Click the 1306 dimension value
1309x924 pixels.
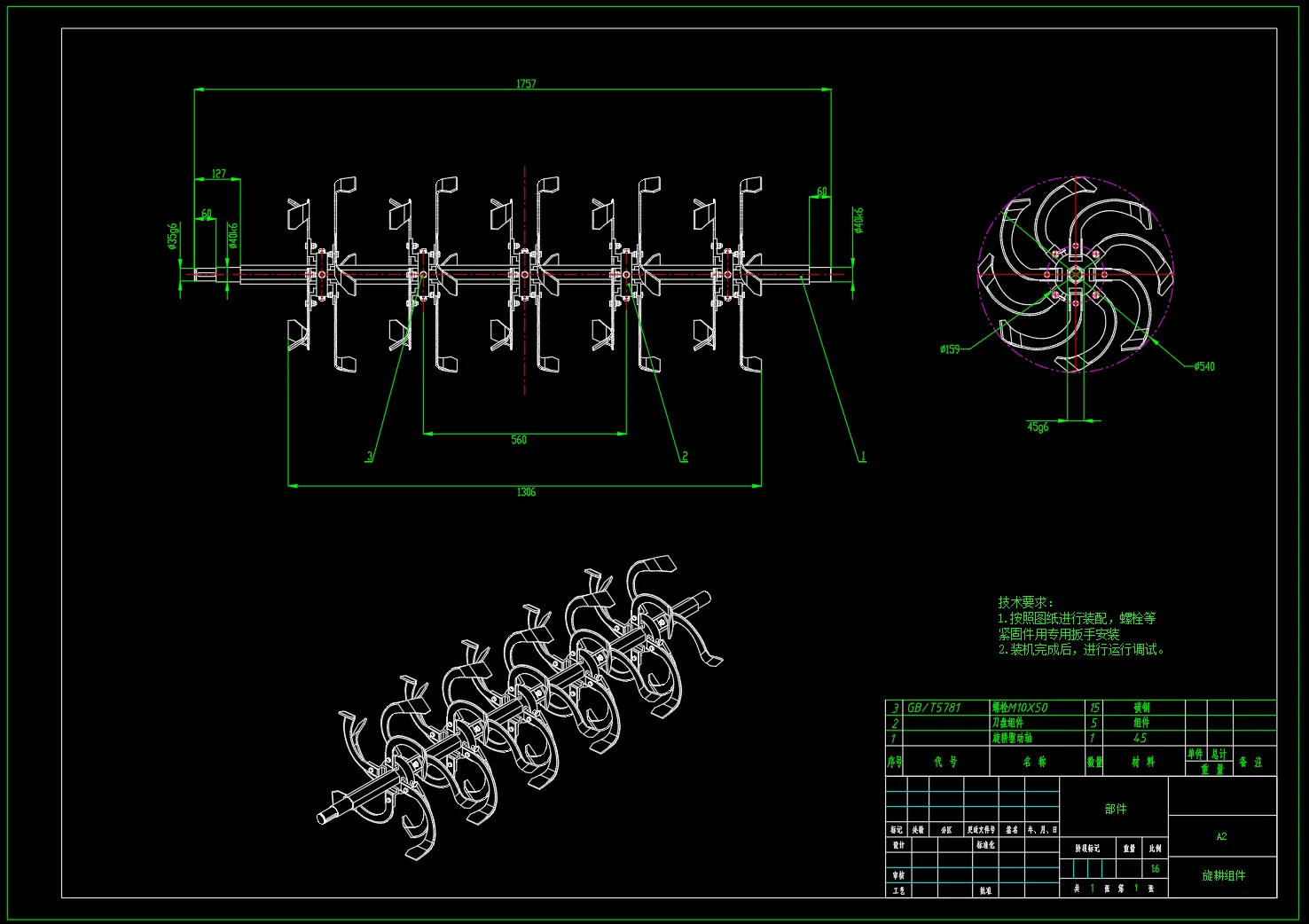(x=526, y=492)
